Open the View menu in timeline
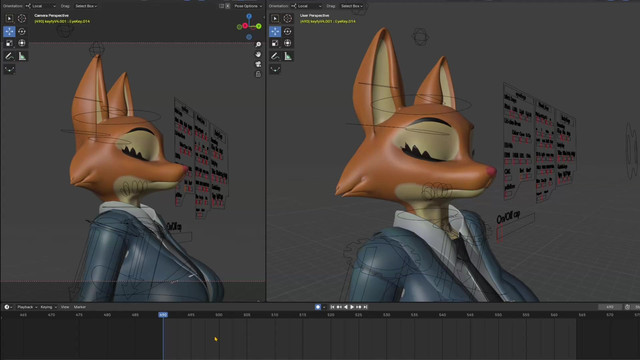The image size is (640, 360). point(65,307)
